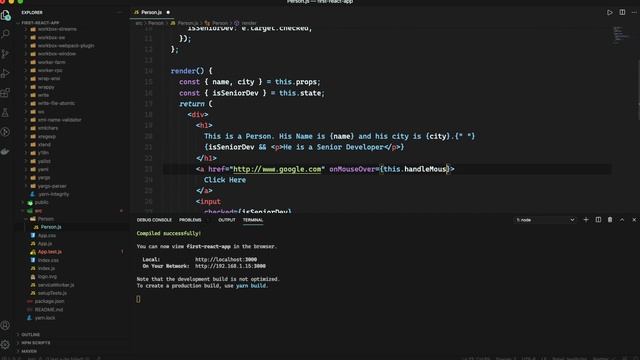The height and width of the screenshot is (360, 640).
Task: Collapse the Person folder
Action: [x=45, y=219]
